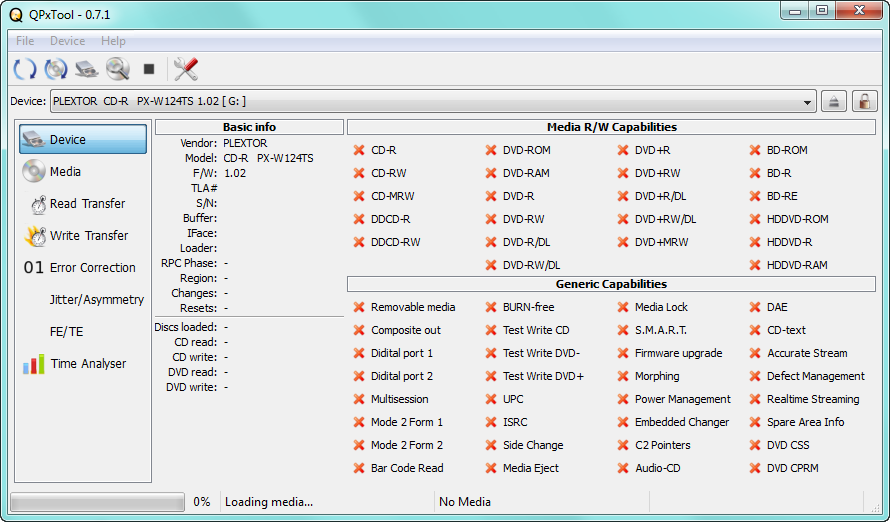
Task: Open preferences with wrench and screwdriver icon
Action: tap(186, 69)
